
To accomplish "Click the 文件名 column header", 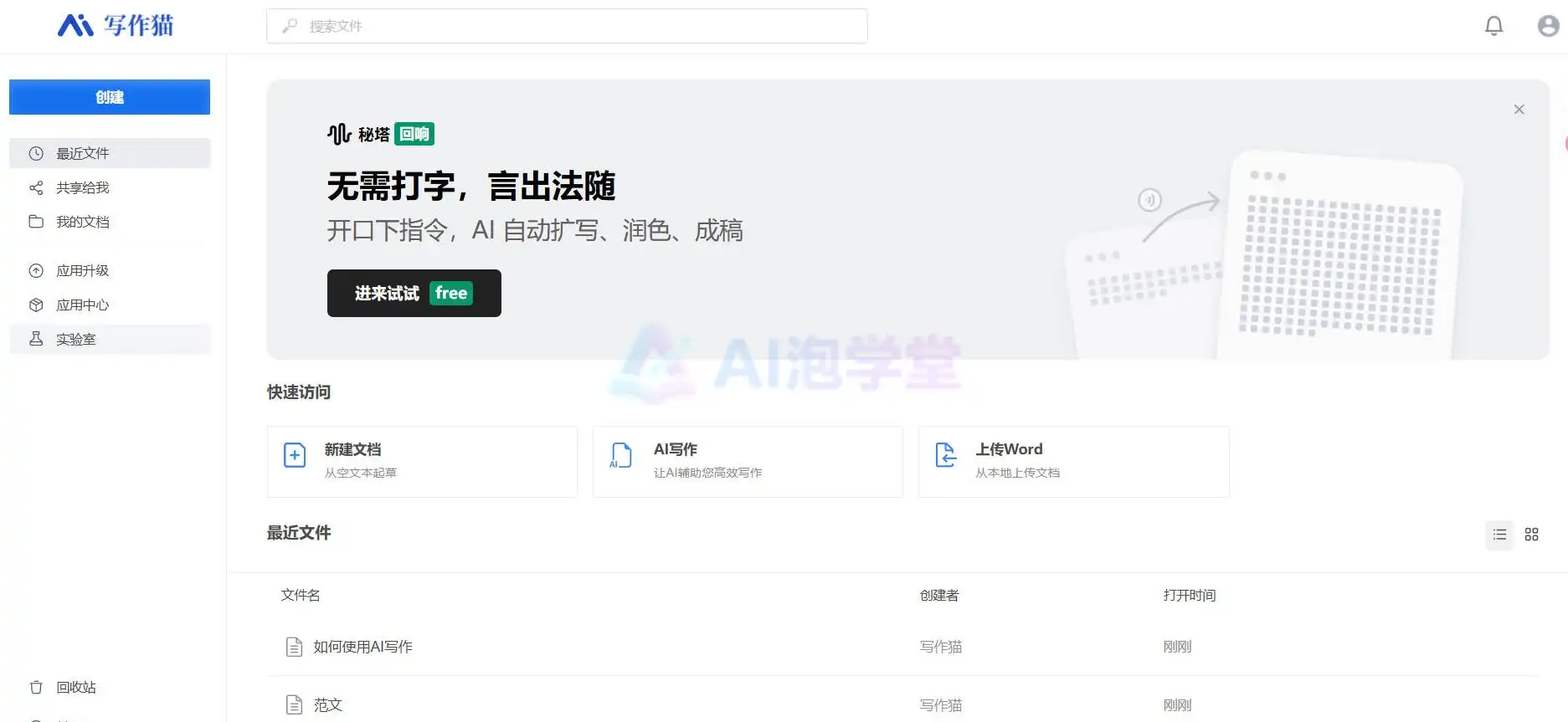I will point(301,595).
